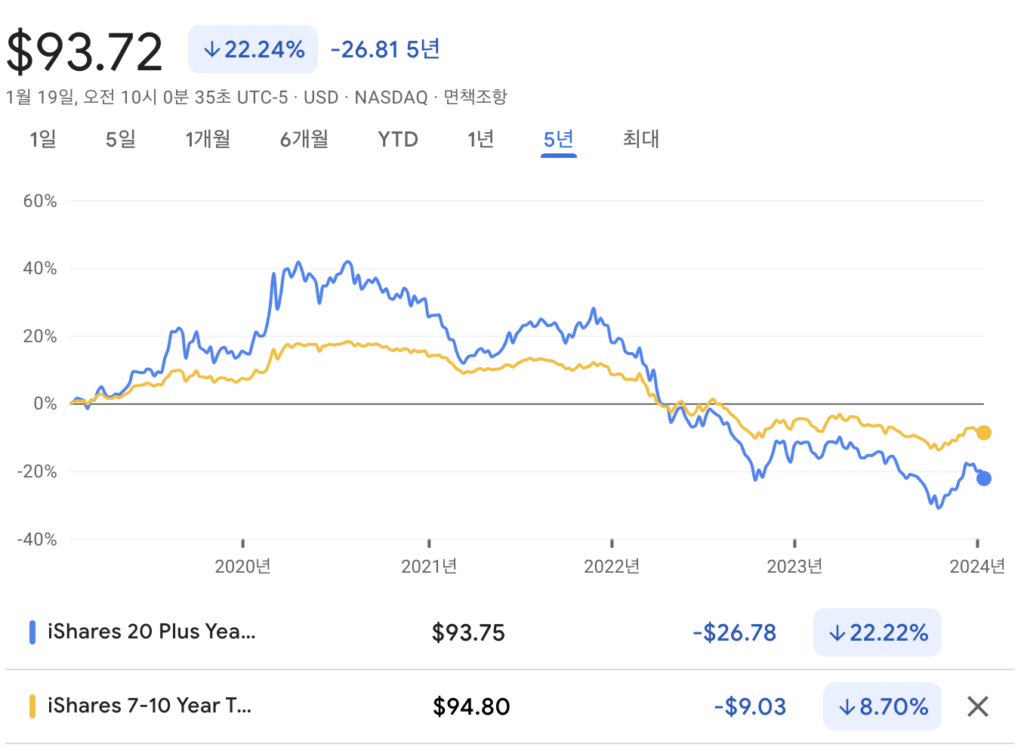Click the -26.81 5년 change text
The width and height of the screenshot is (1024, 754).
(385, 50)
